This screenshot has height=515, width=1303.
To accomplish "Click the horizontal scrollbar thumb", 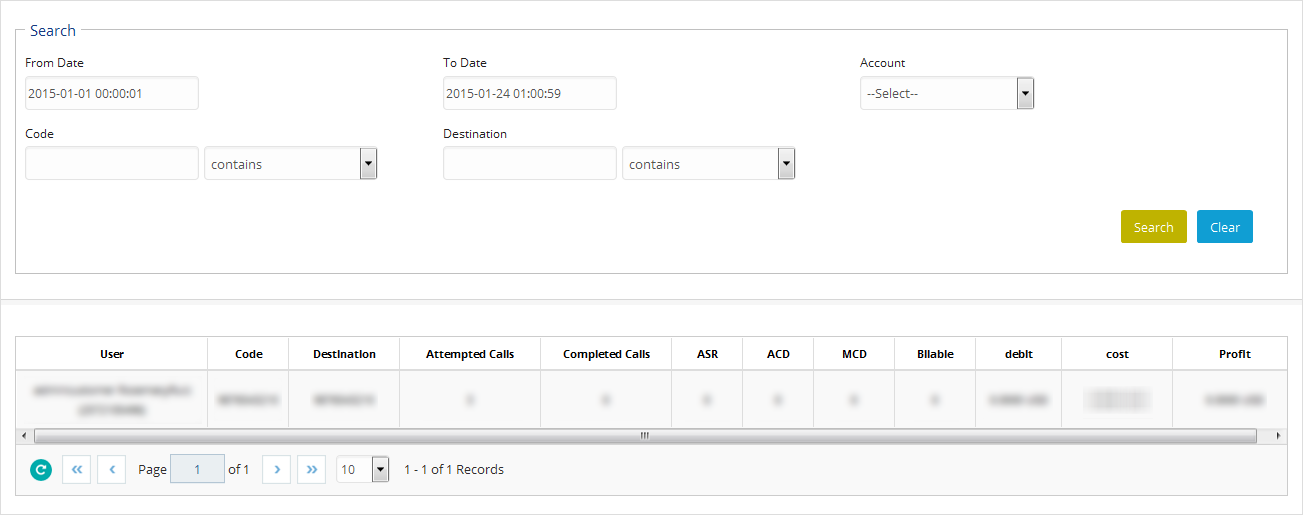I will (645, 436).
